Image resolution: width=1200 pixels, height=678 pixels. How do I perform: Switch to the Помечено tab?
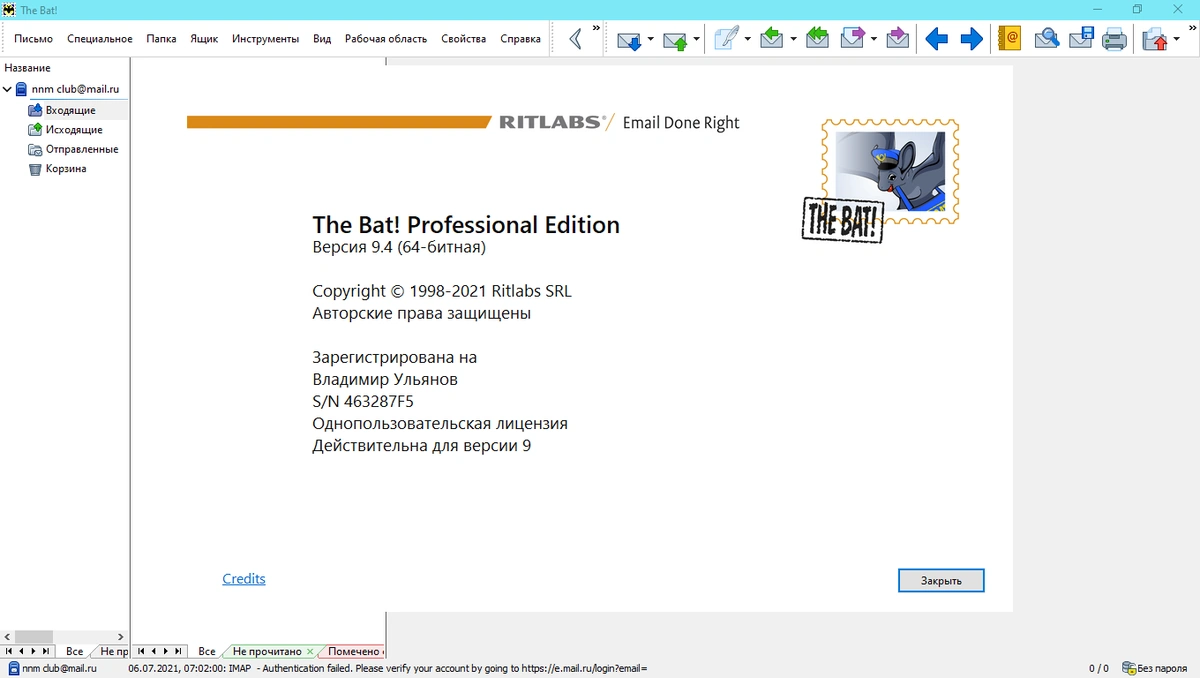354,651
